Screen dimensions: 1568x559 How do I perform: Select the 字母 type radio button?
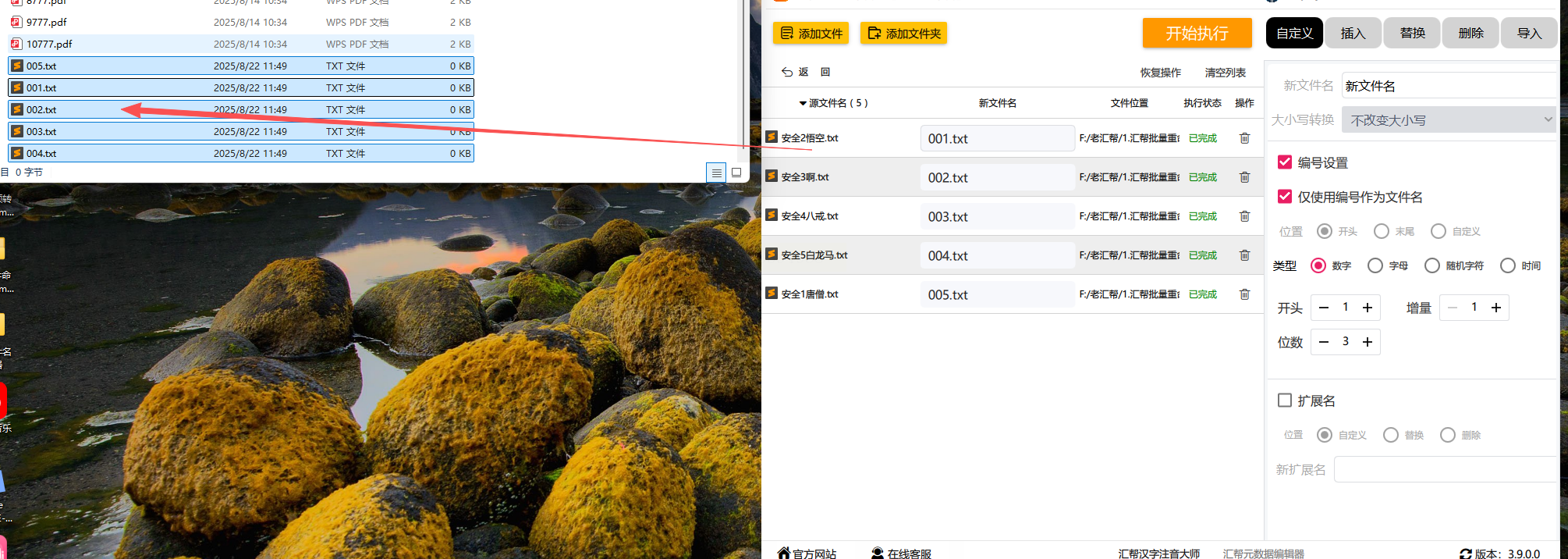(x=1375, y=265)
